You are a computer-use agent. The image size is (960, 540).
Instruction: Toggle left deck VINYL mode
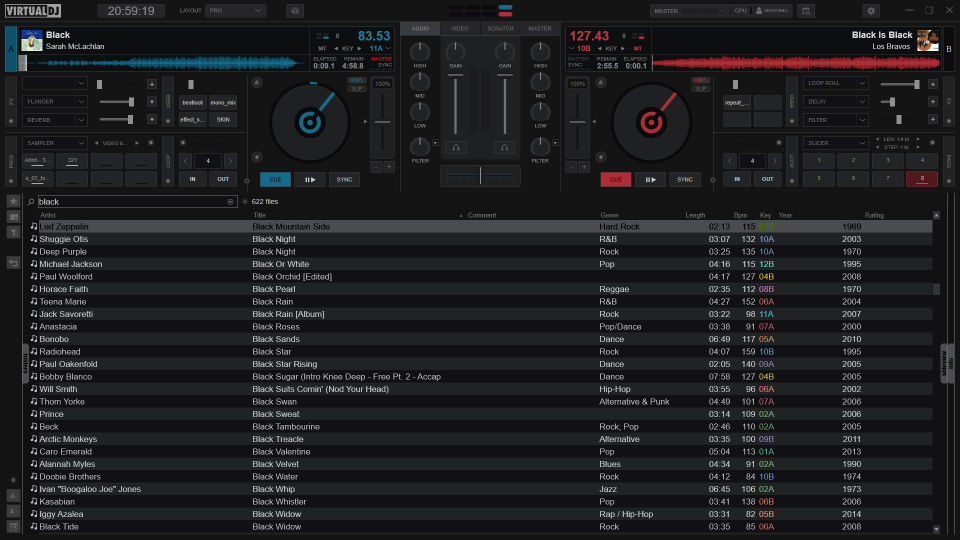pyautogui.click(x=356, y=80)
